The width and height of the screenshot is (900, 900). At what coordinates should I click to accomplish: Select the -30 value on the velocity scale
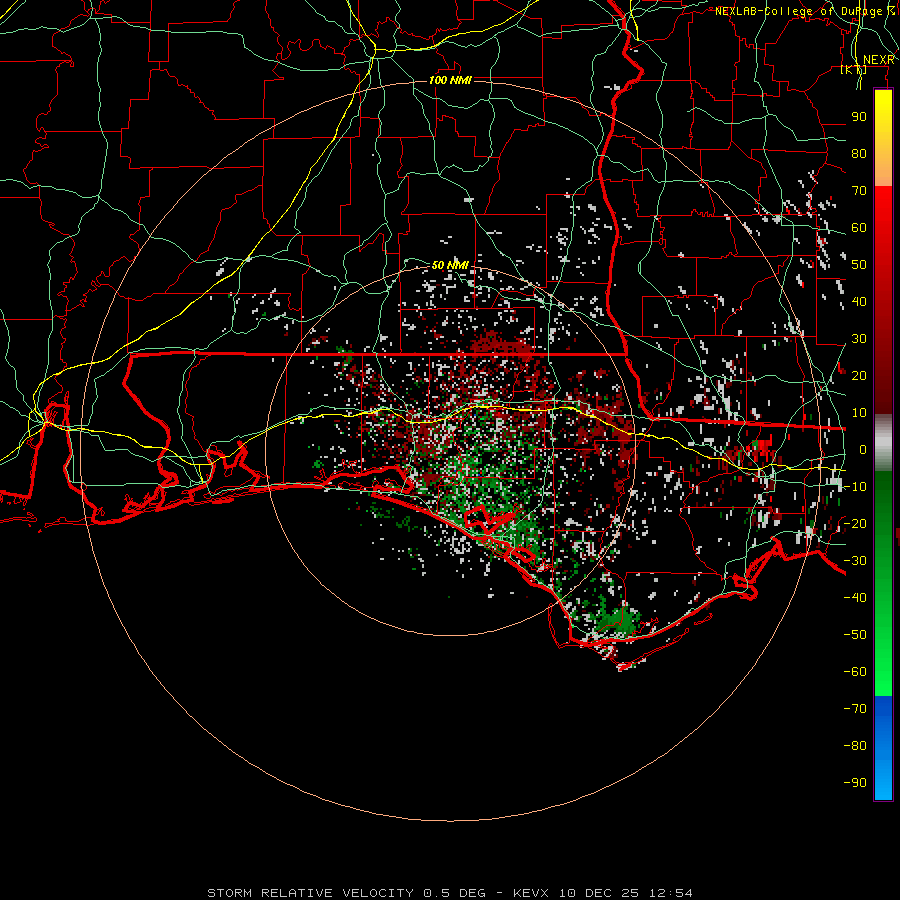[855, 561]
